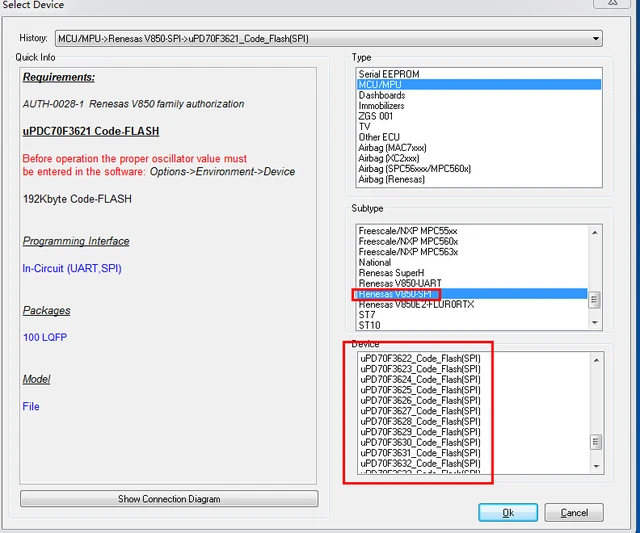640x533 pixels.
Task: Select TV in Type list
Action: pyautogui.click(x=364, y=127)
